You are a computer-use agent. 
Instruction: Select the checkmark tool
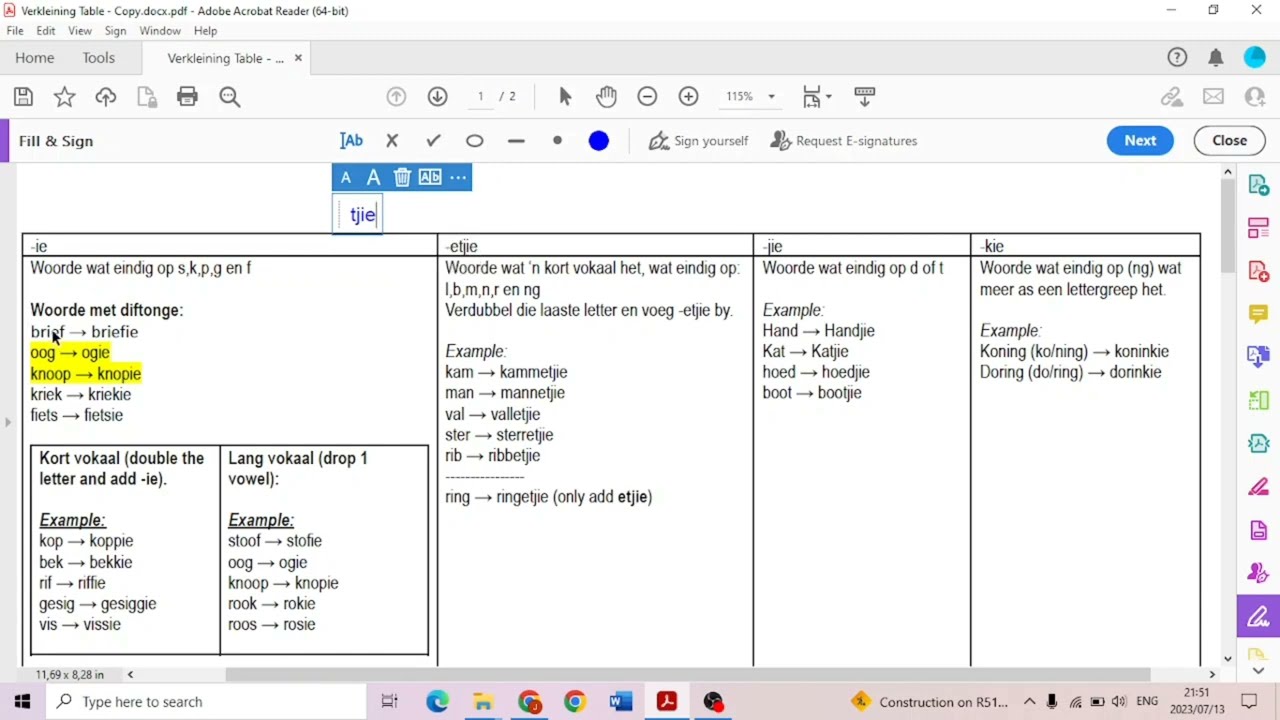433,141
